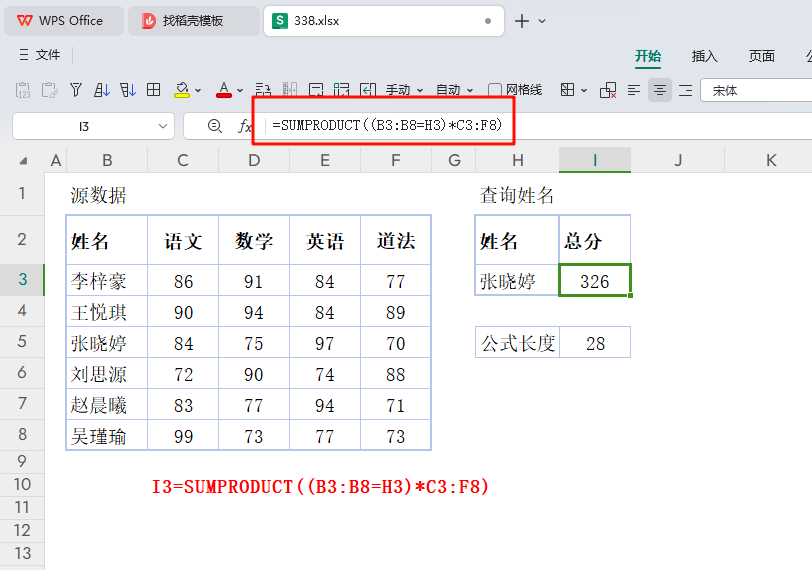Click the 道法 header cell

point(396,241)
